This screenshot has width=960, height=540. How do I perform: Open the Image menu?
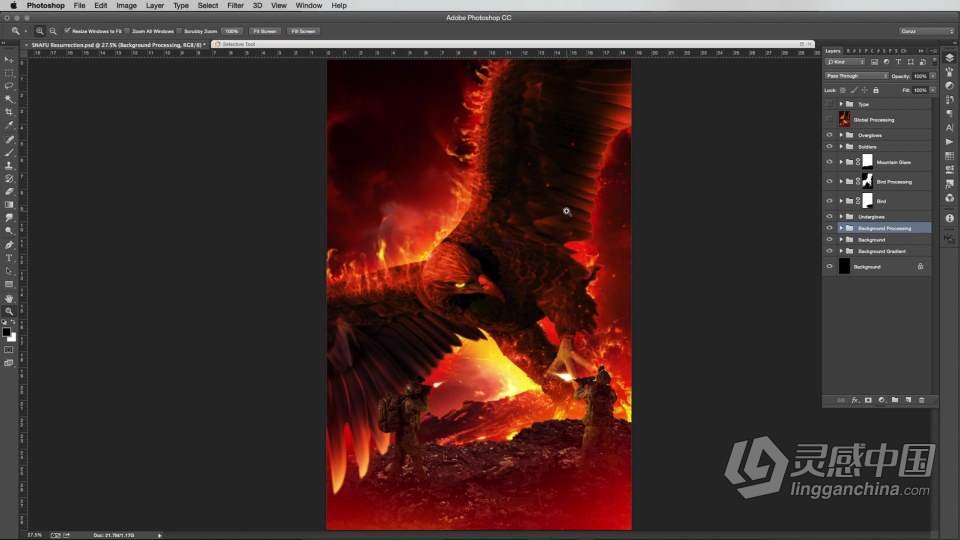click(127, 6)
